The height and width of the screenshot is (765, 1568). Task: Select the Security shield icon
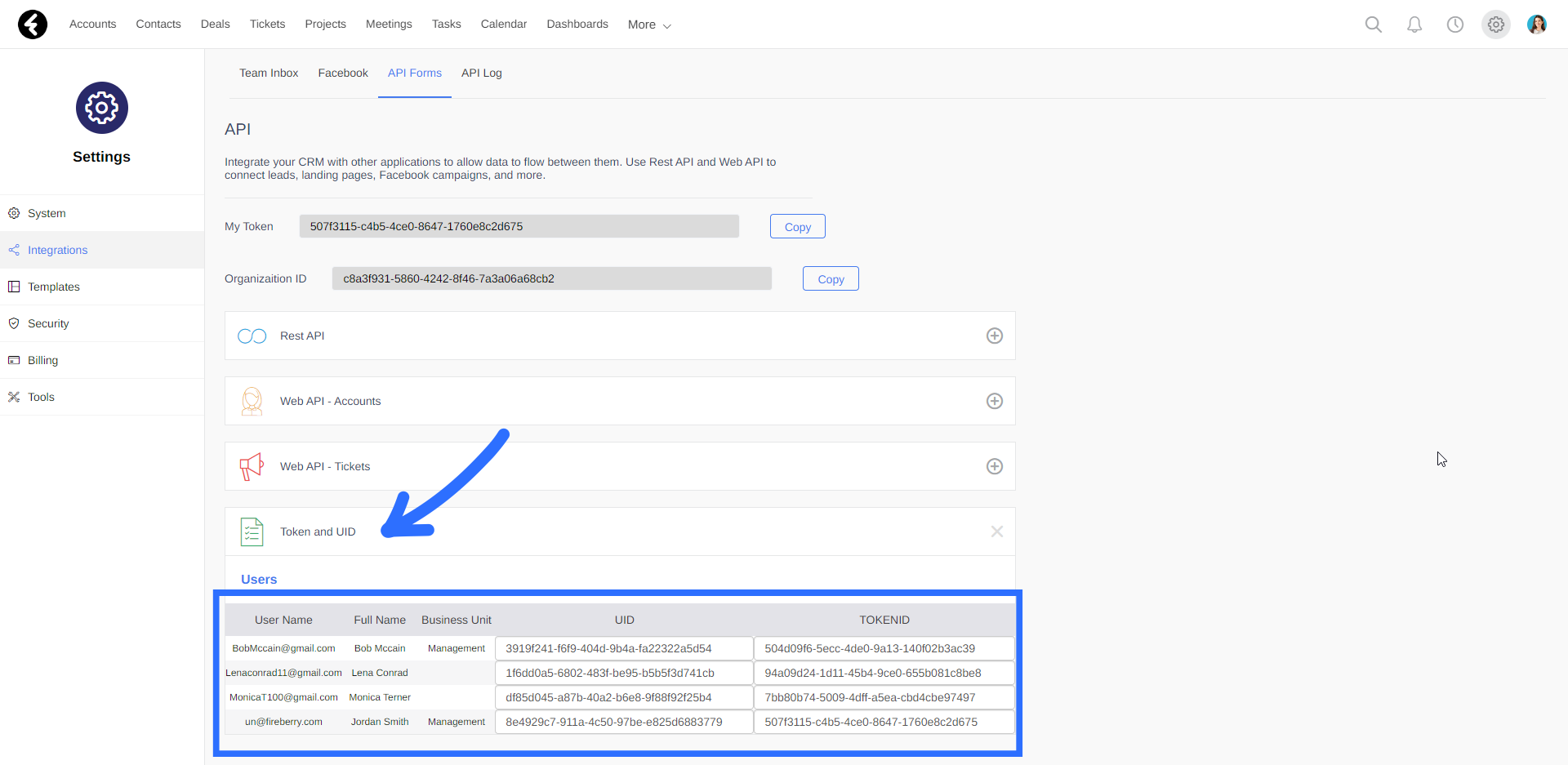(13, 322)
